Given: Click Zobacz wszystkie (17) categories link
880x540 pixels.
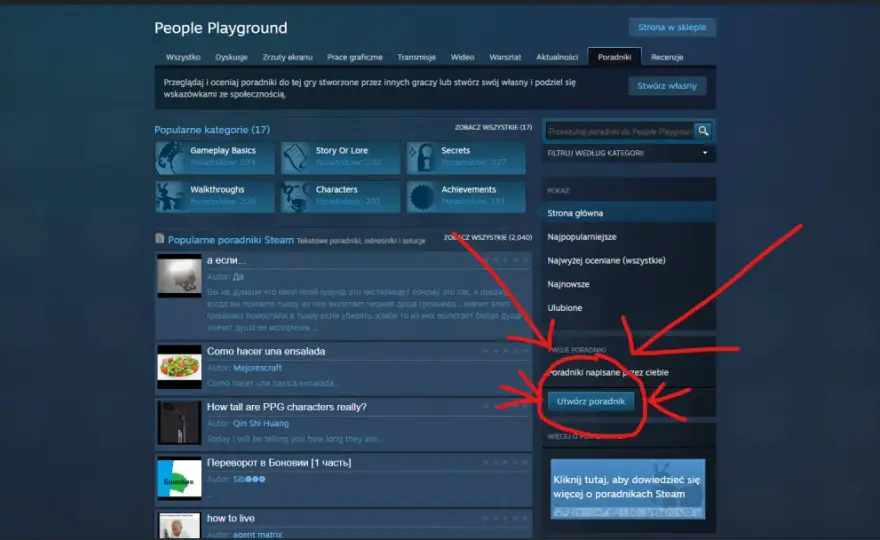Looking at the screenshot, I should tap(493, 127).
